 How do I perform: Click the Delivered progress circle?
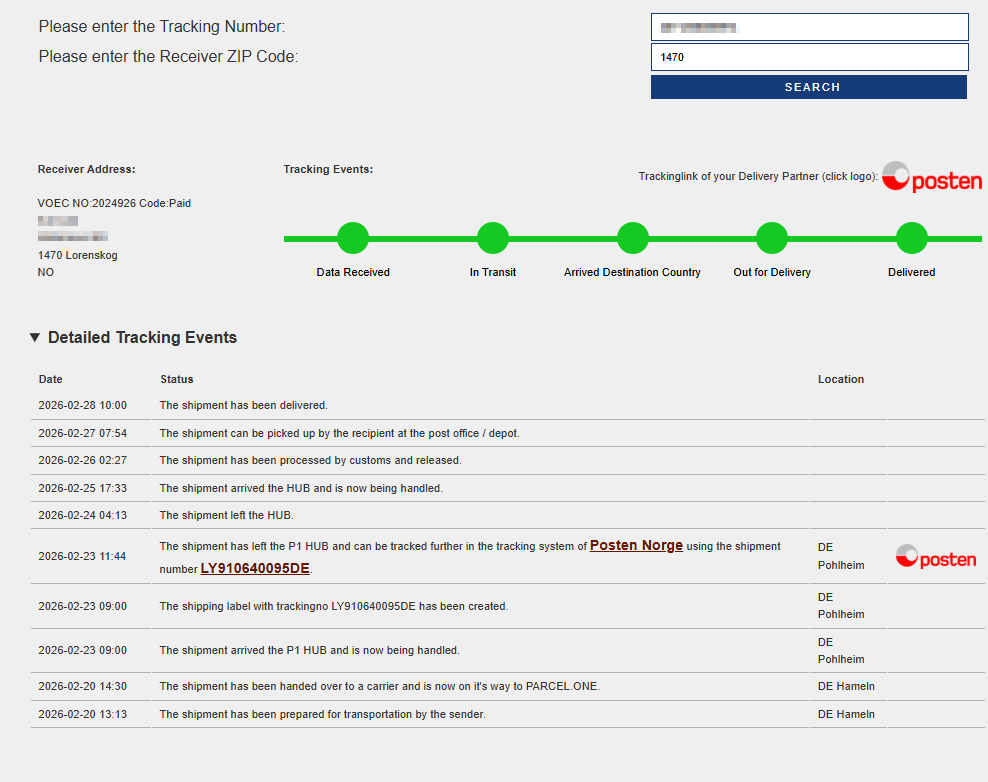(911, 238)
